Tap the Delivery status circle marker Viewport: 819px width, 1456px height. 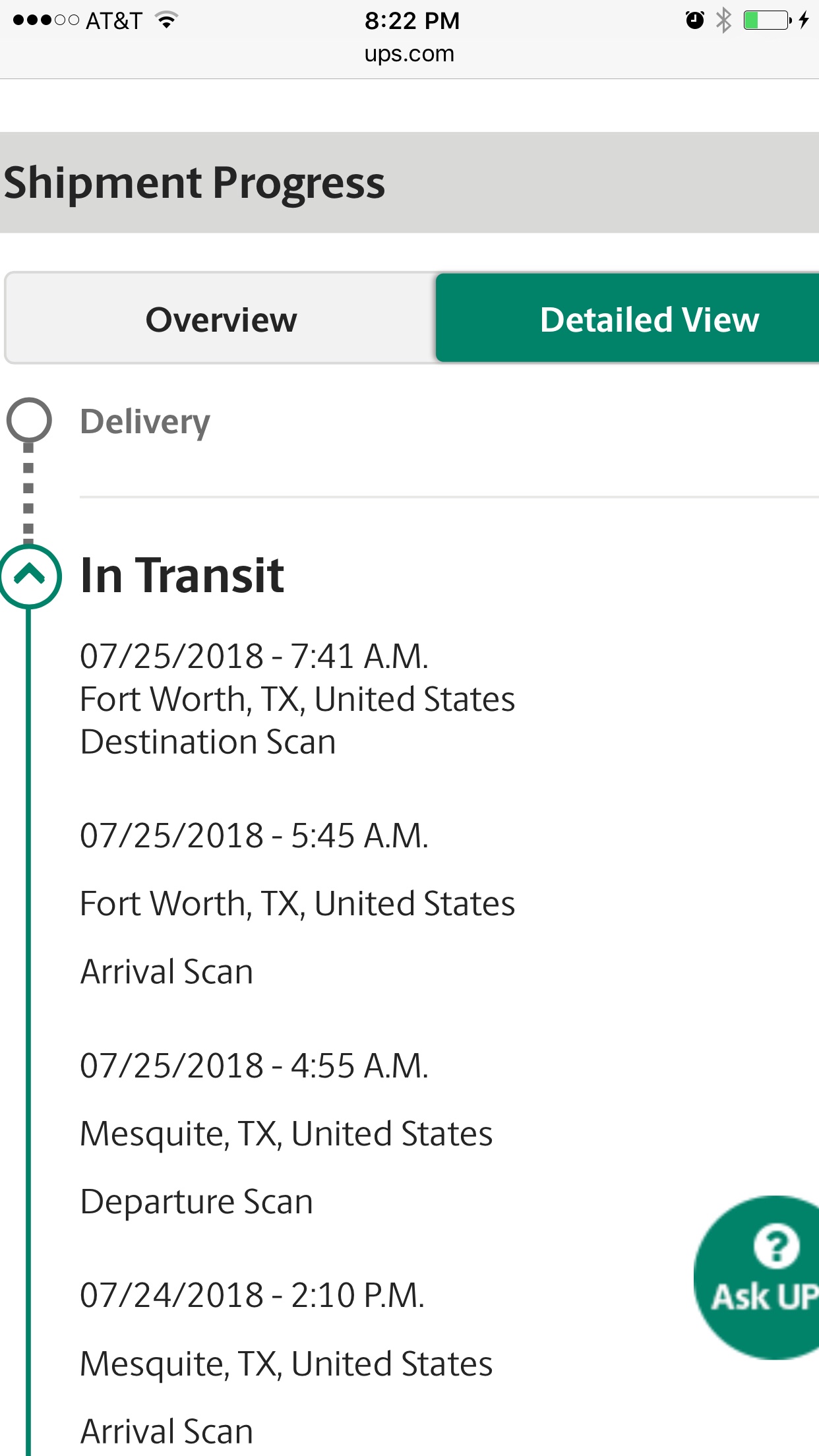29,420
